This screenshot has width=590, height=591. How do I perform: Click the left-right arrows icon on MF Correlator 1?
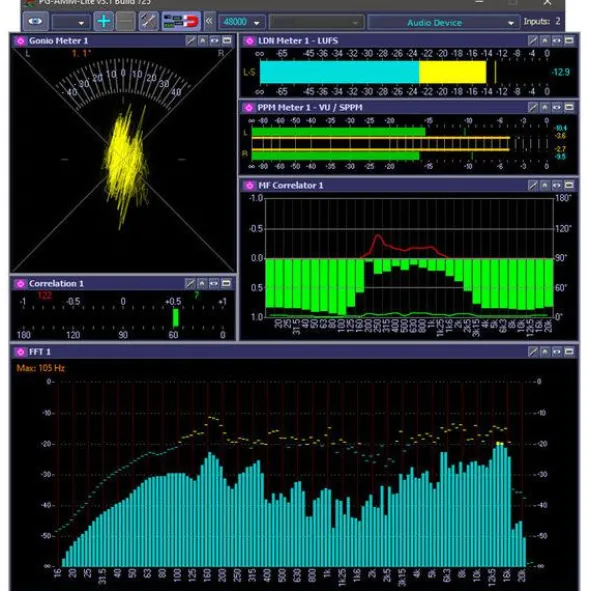click(x=556, y=185)
